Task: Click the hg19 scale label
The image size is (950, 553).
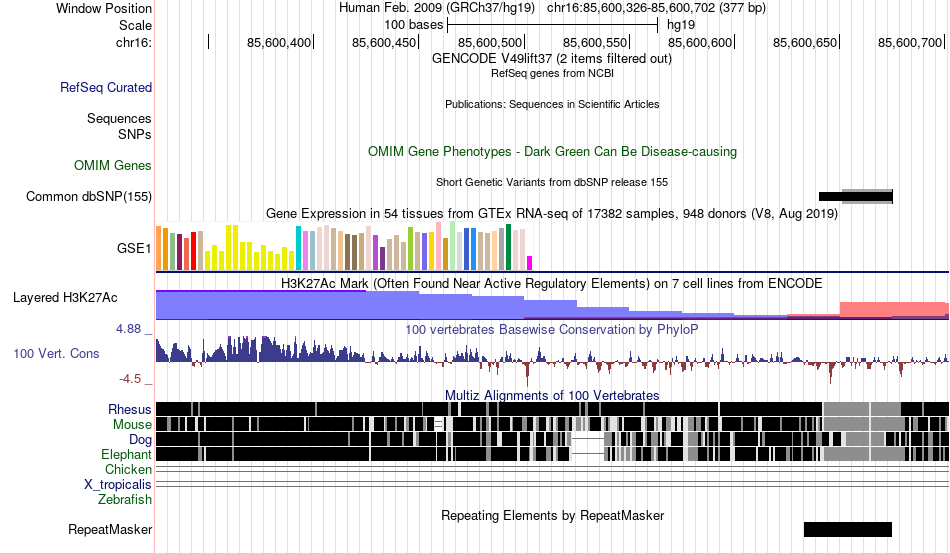Action: (681, 25)
